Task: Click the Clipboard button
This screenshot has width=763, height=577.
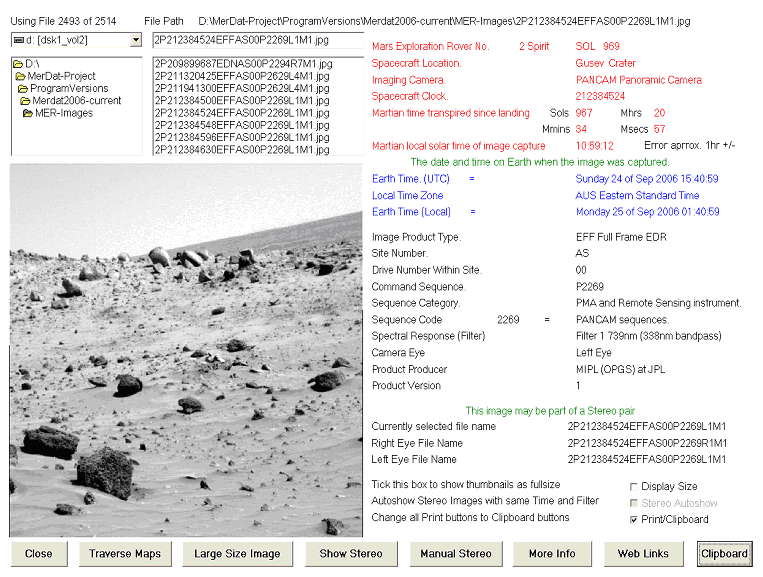Action: tap(724, 553)
